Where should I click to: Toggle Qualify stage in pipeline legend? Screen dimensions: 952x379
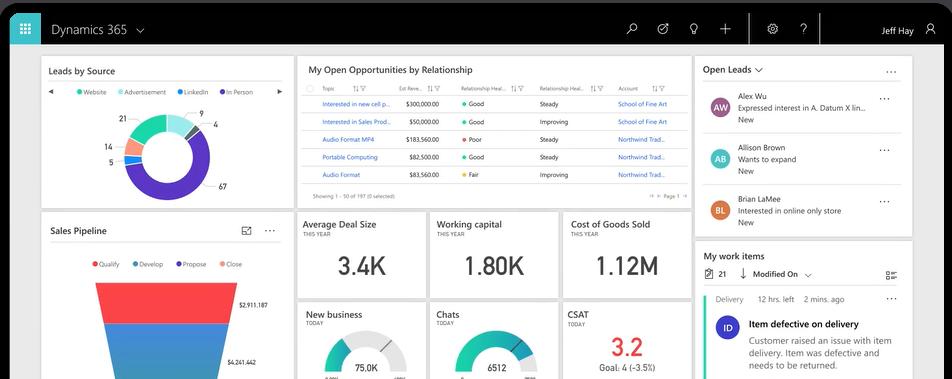[x=106, y=264]
